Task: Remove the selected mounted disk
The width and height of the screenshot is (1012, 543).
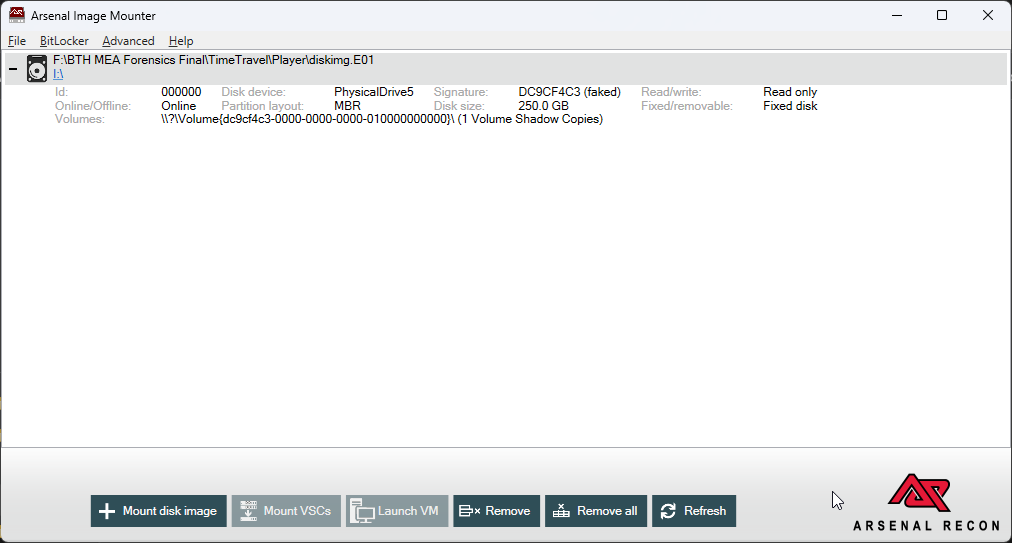Action: tap(496, 511)
